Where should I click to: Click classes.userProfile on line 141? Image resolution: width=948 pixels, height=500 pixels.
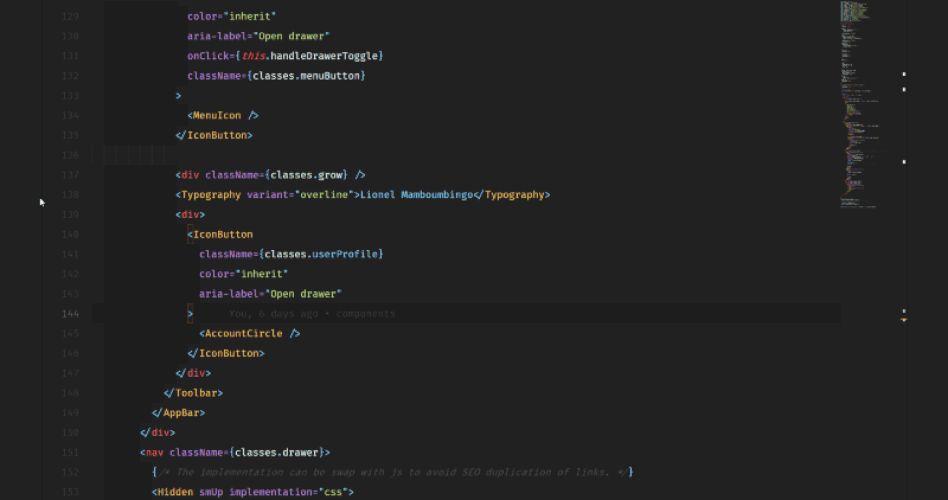coord(321,254)
